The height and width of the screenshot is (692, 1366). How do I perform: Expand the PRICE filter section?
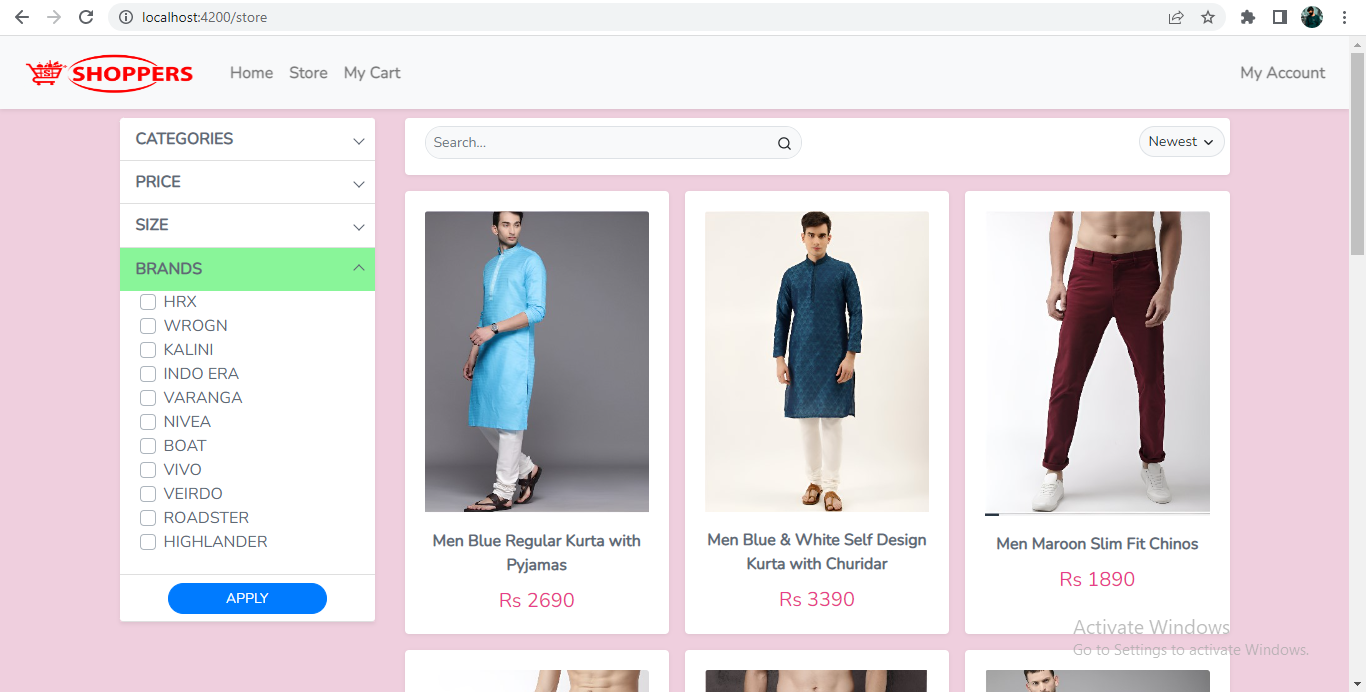247,182
